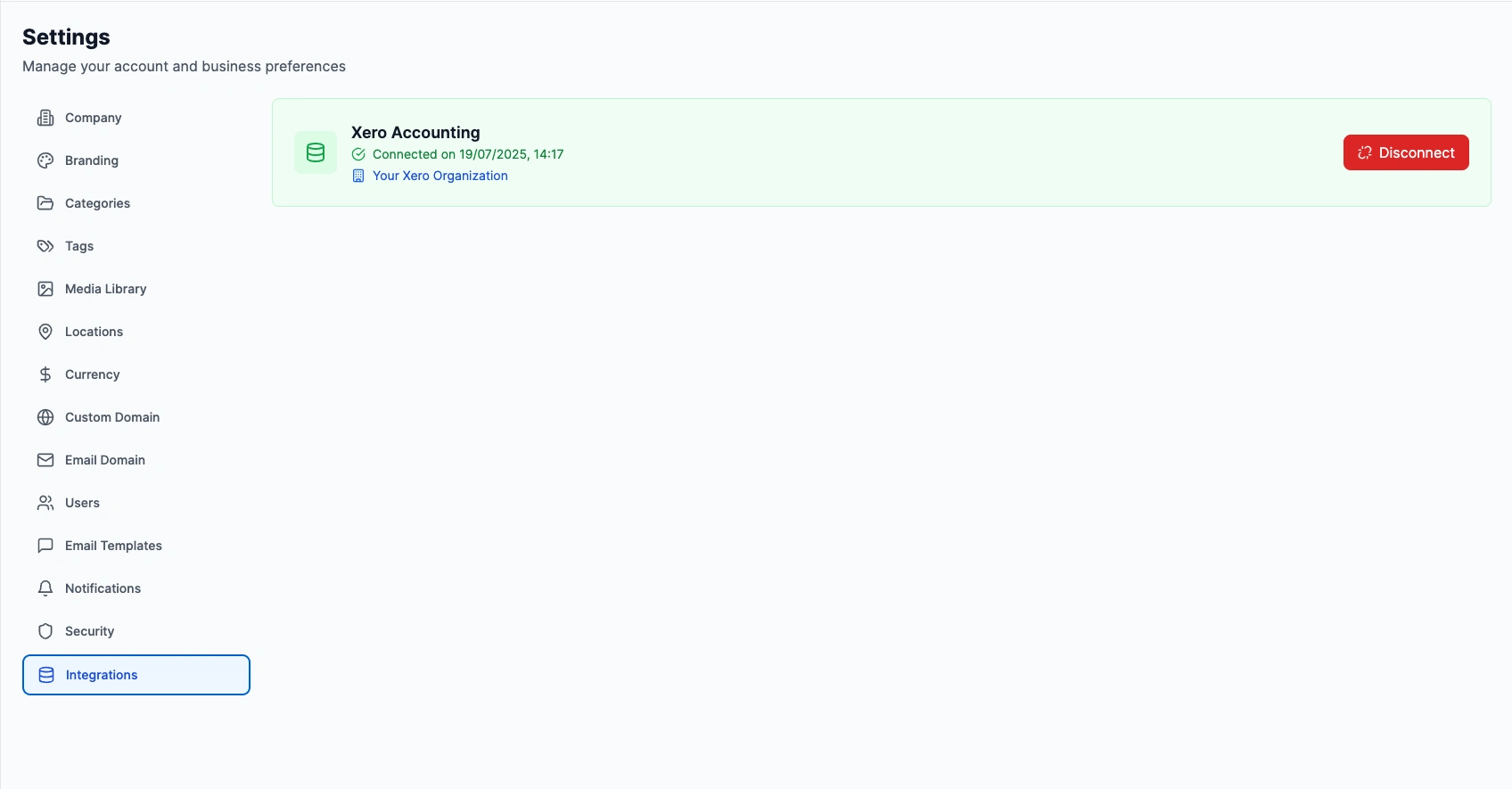Open the Users label
Viewport: 1512px width, 789px height.
[82, 503]
